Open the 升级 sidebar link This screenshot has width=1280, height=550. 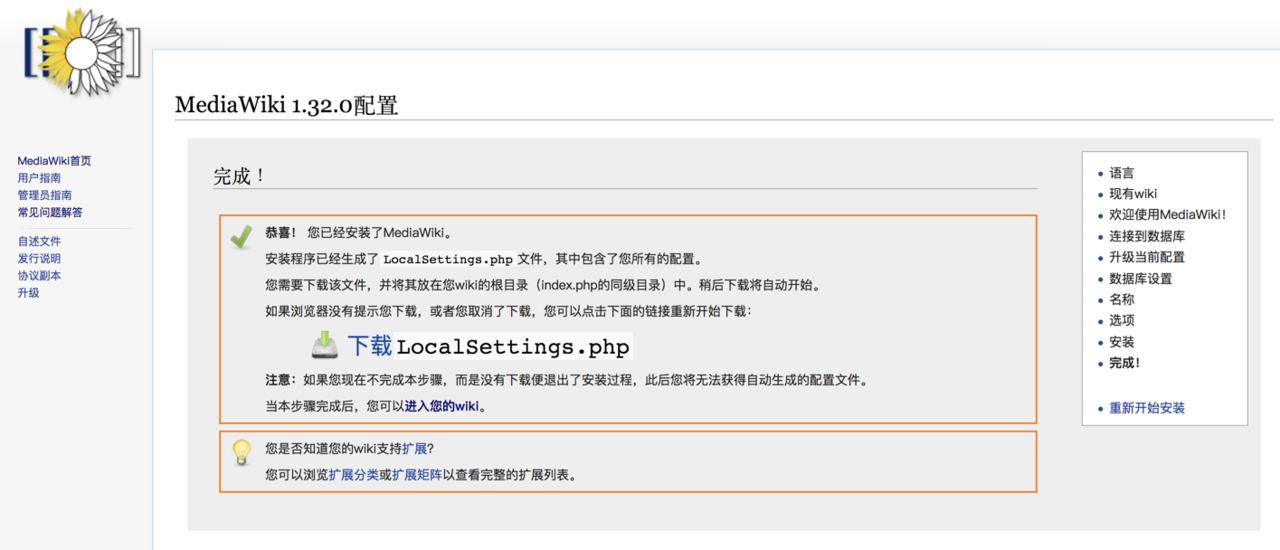point(28,293)
